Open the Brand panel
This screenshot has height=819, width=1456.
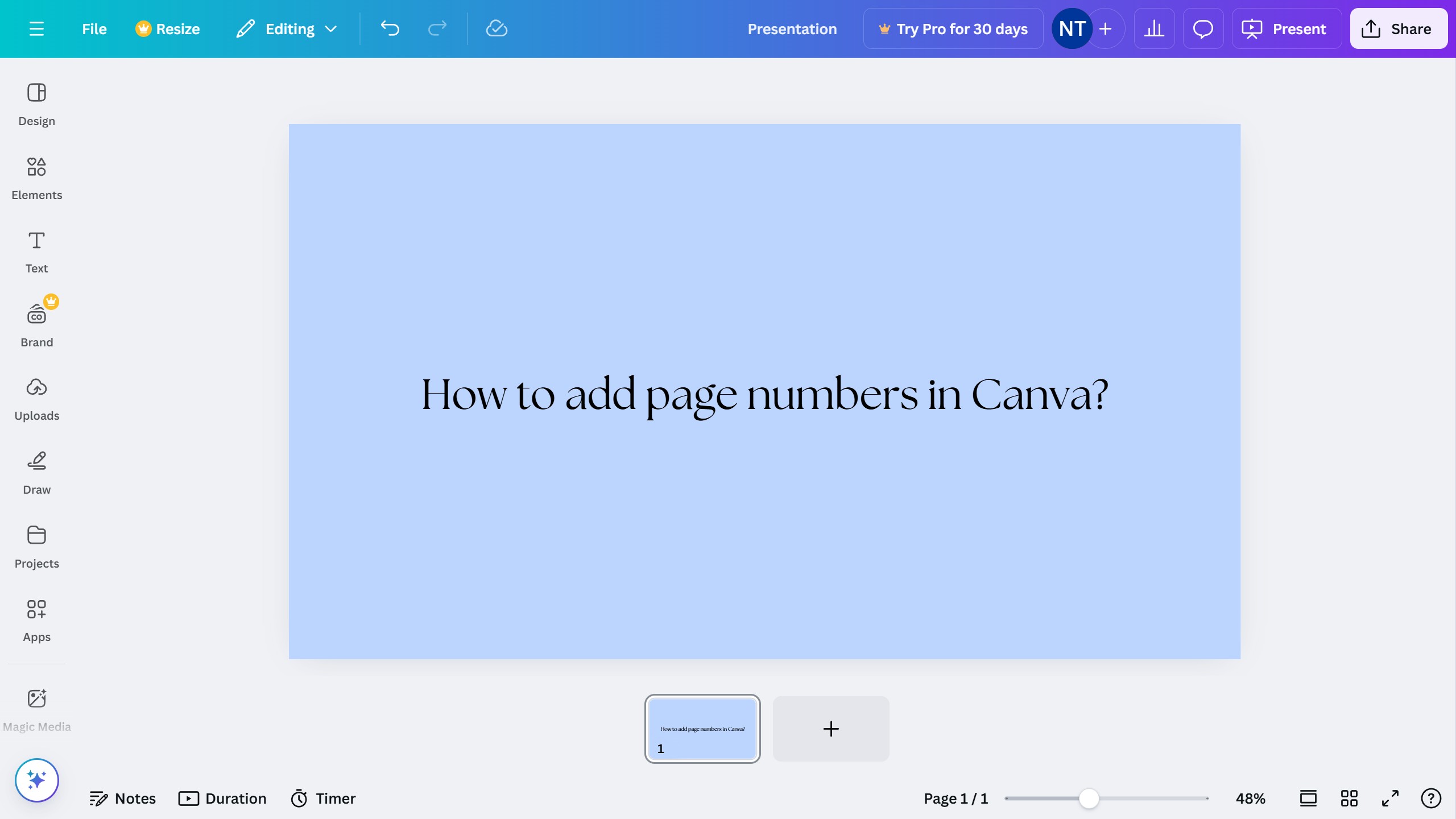click(x=36, y=324)
